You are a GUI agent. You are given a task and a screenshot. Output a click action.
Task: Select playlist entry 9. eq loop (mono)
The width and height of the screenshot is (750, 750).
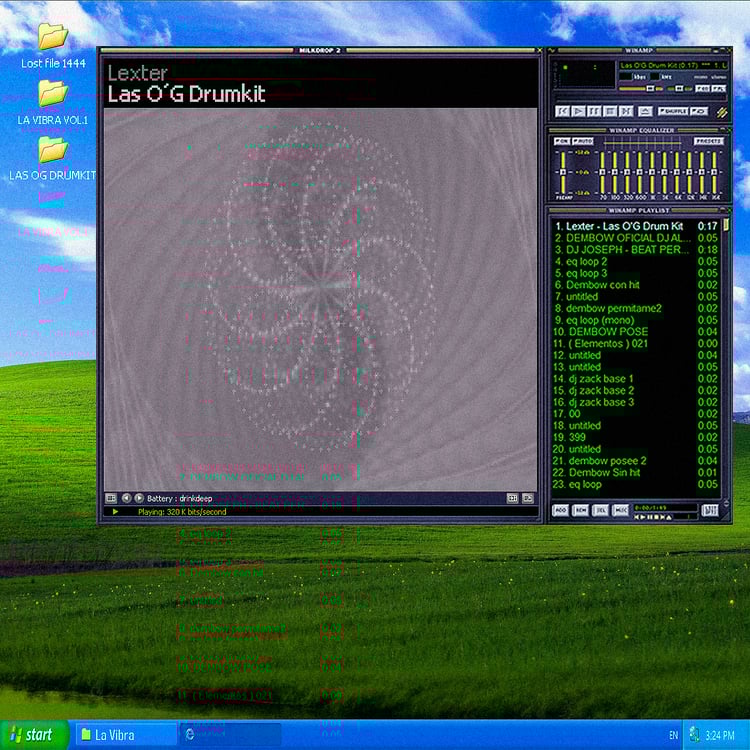[636, 320]
